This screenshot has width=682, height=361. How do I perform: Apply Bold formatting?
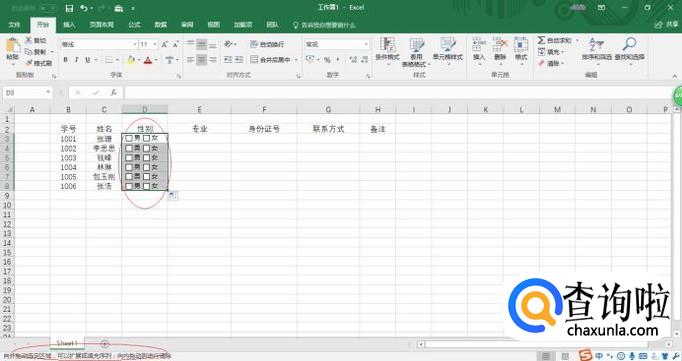point(65,60)
